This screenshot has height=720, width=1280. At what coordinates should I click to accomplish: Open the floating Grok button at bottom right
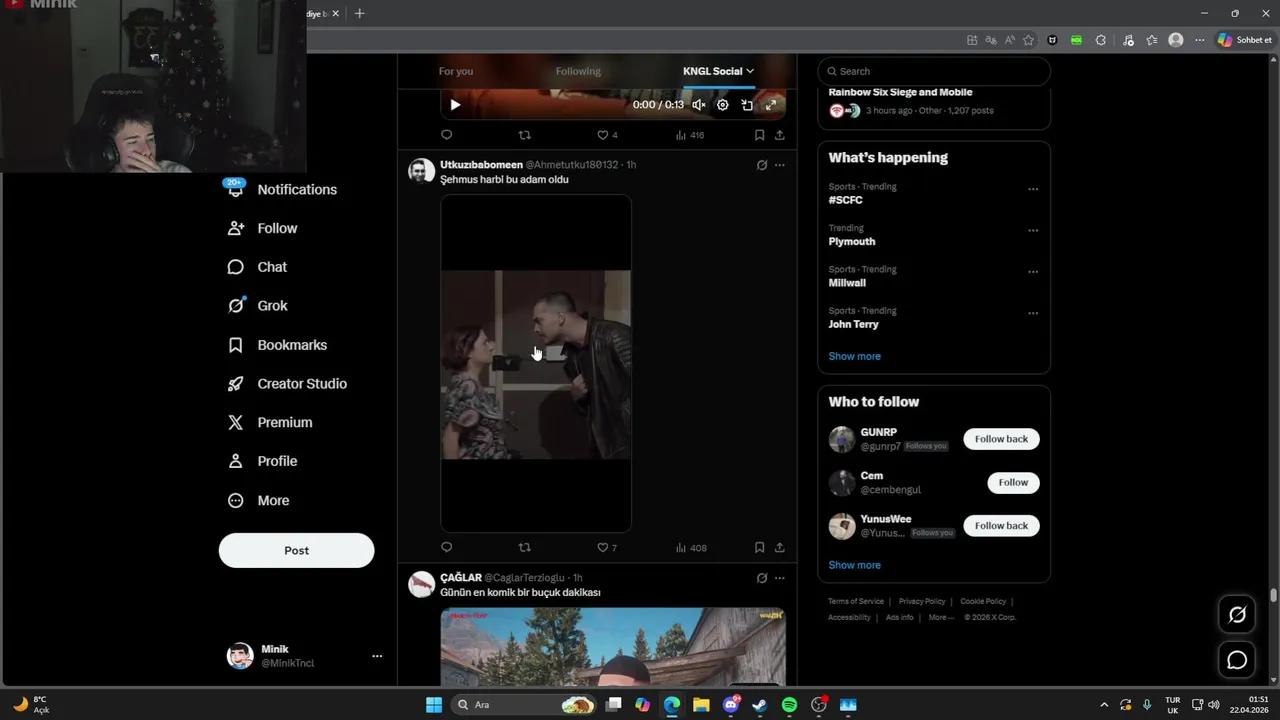click(1236, 614)
